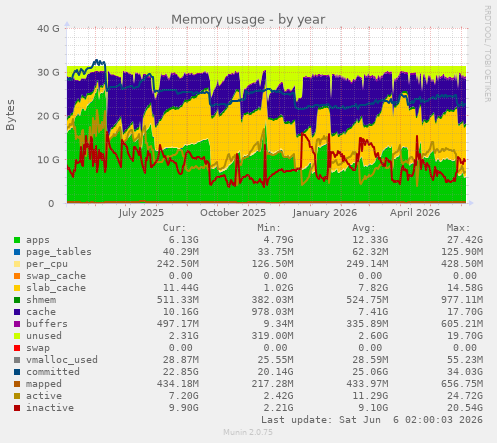Click active max value 24.72G
Image resolution: width=497 pixels, height=443 pixels.
coord(465,396)
